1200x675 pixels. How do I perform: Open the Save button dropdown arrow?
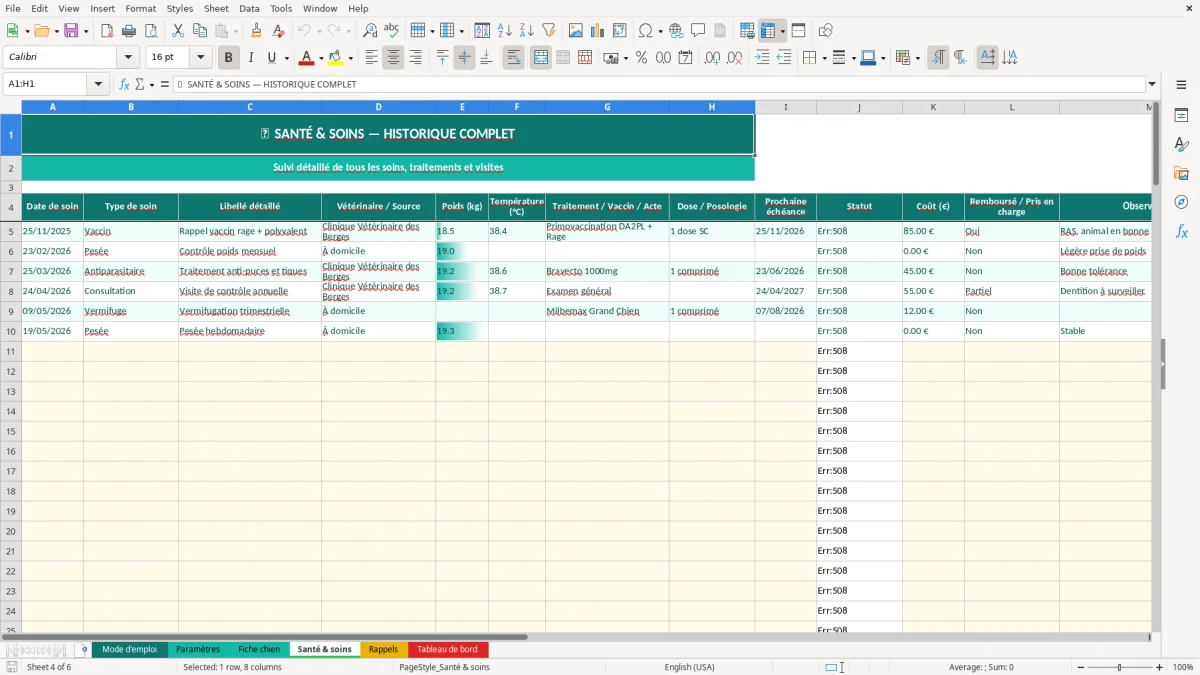pos(86,31)
